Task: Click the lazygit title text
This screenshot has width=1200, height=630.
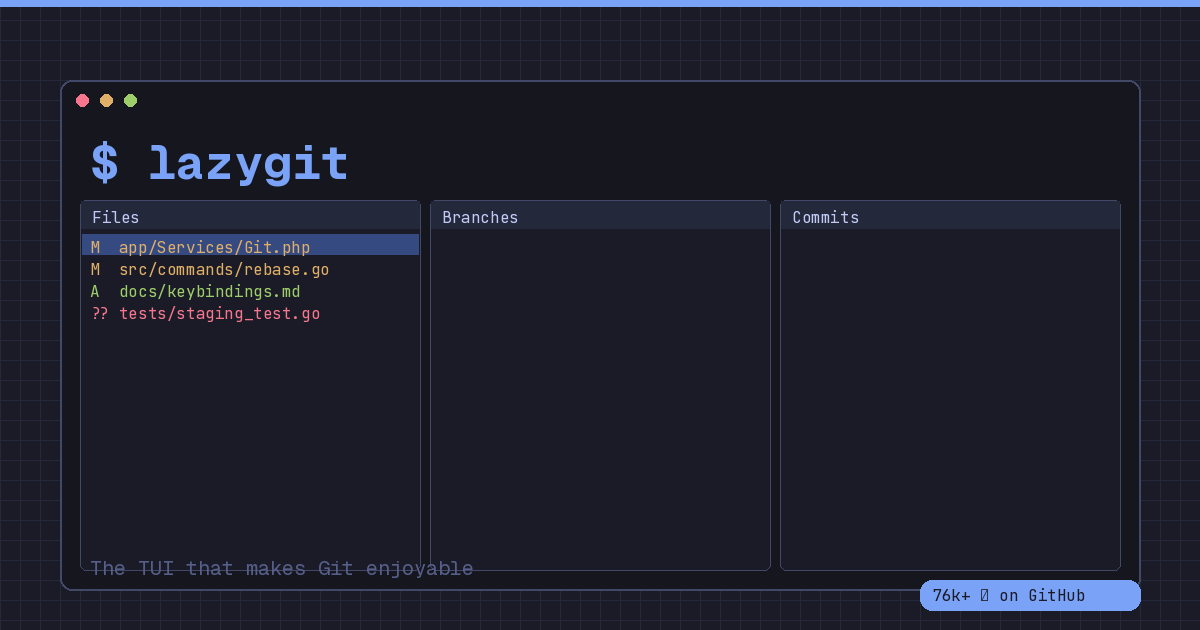Action: tap(248, 162)
